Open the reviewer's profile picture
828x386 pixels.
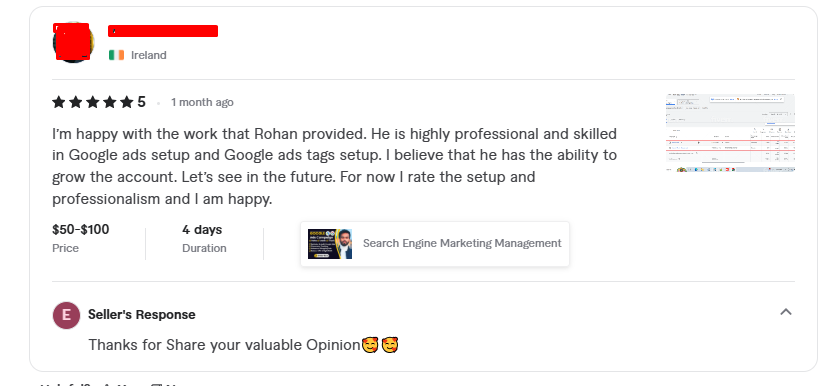tap(73, 42)
